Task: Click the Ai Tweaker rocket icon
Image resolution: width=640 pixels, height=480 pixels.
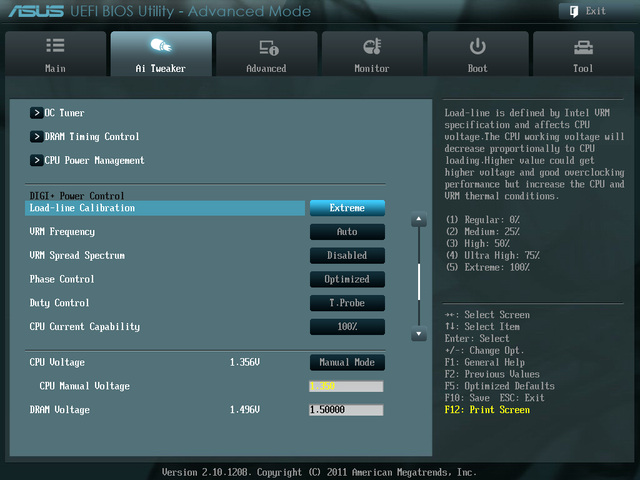Action: [161, 45]
